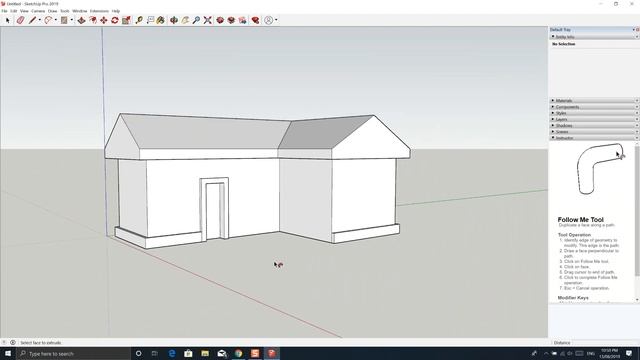Open Extension Manager ruby icon
The image size is (640, 360).
(x=256, y=20)
